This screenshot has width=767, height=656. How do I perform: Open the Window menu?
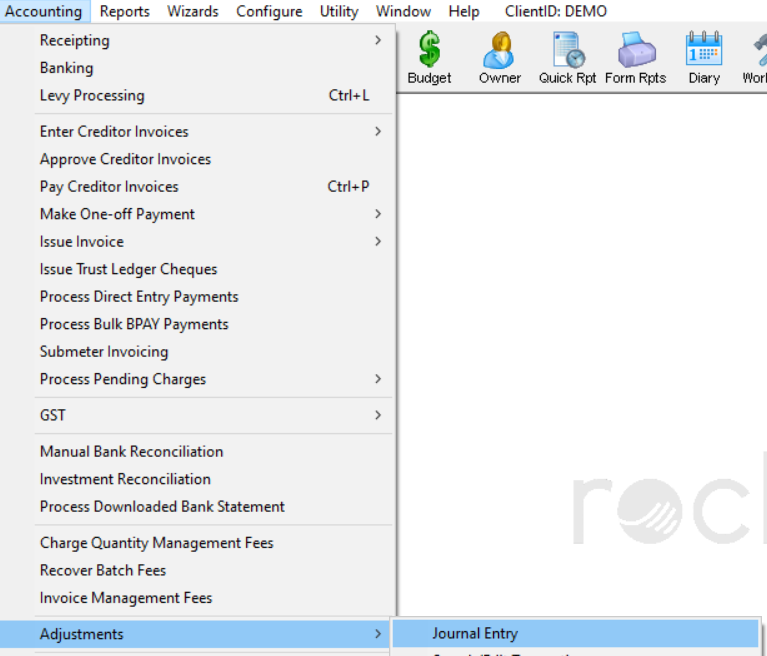pyautogui.click(x=403, y=11)
